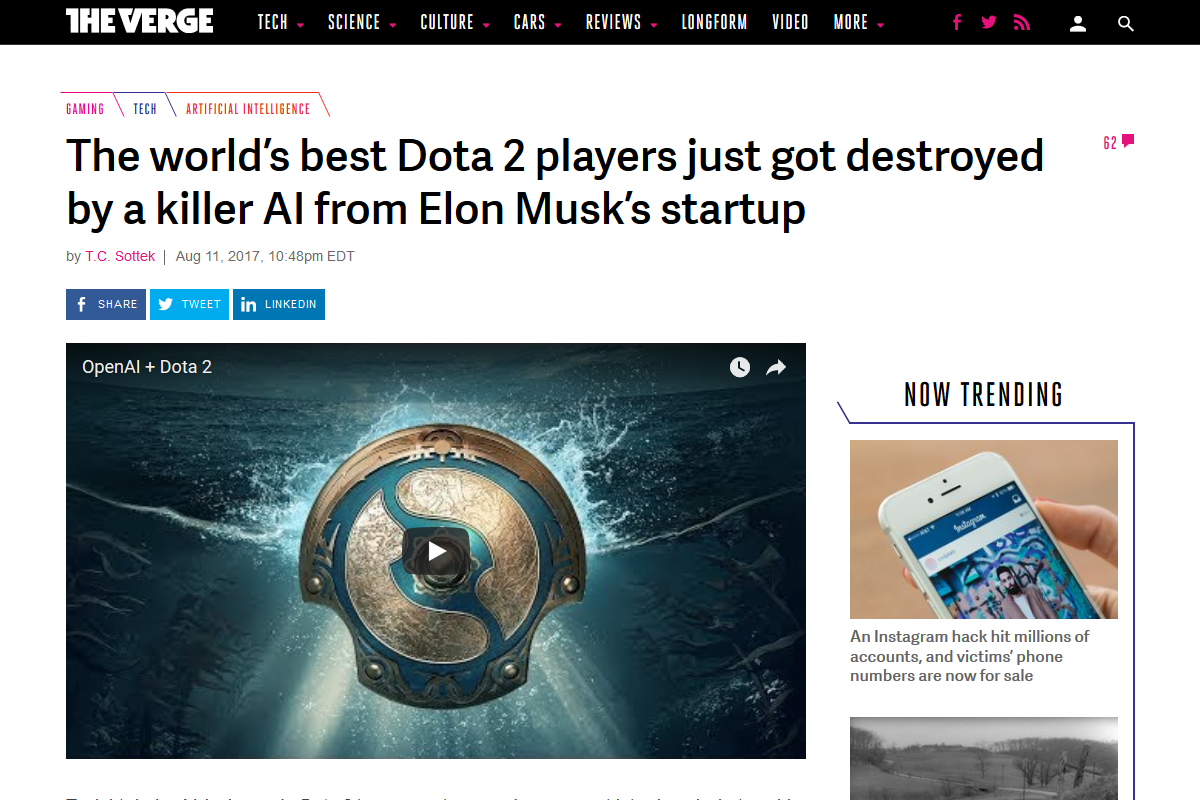Image resolution: width=1200 pixels, height=800 pixels.
Task: Expand the Science dropdown menu
Action: [362, 22]
